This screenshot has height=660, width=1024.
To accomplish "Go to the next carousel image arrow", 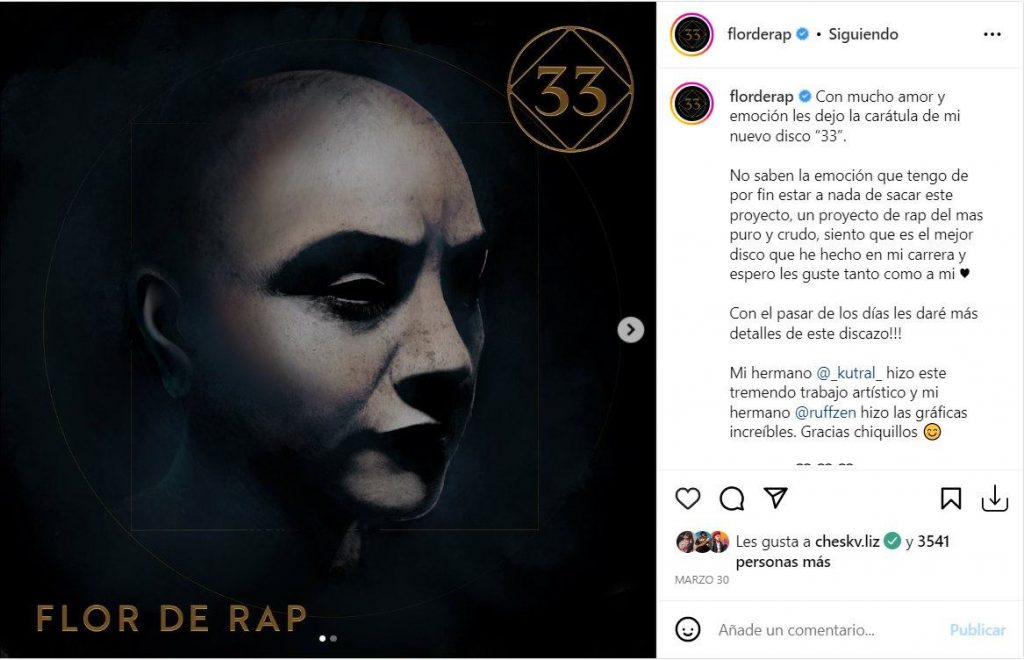I will [630, 329].
